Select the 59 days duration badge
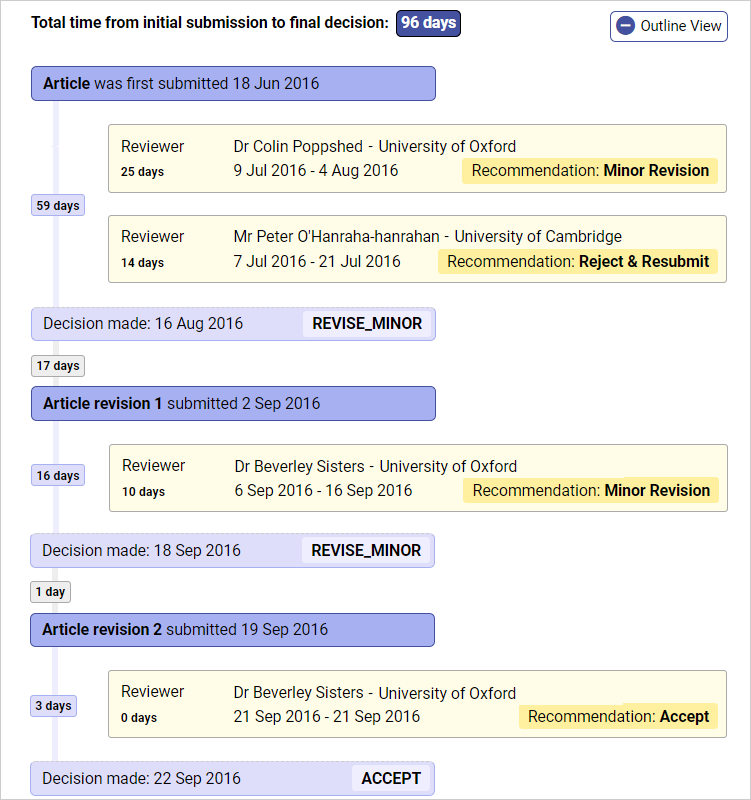 [x=57, y=206]
